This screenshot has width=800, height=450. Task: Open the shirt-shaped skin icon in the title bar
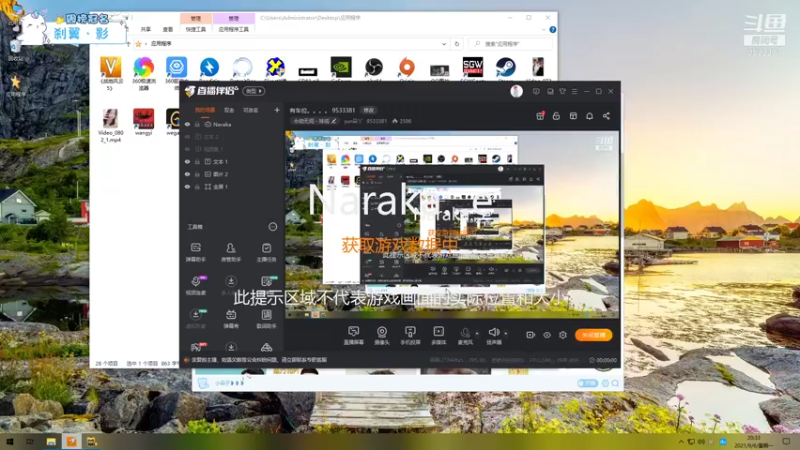coord(562,91)
